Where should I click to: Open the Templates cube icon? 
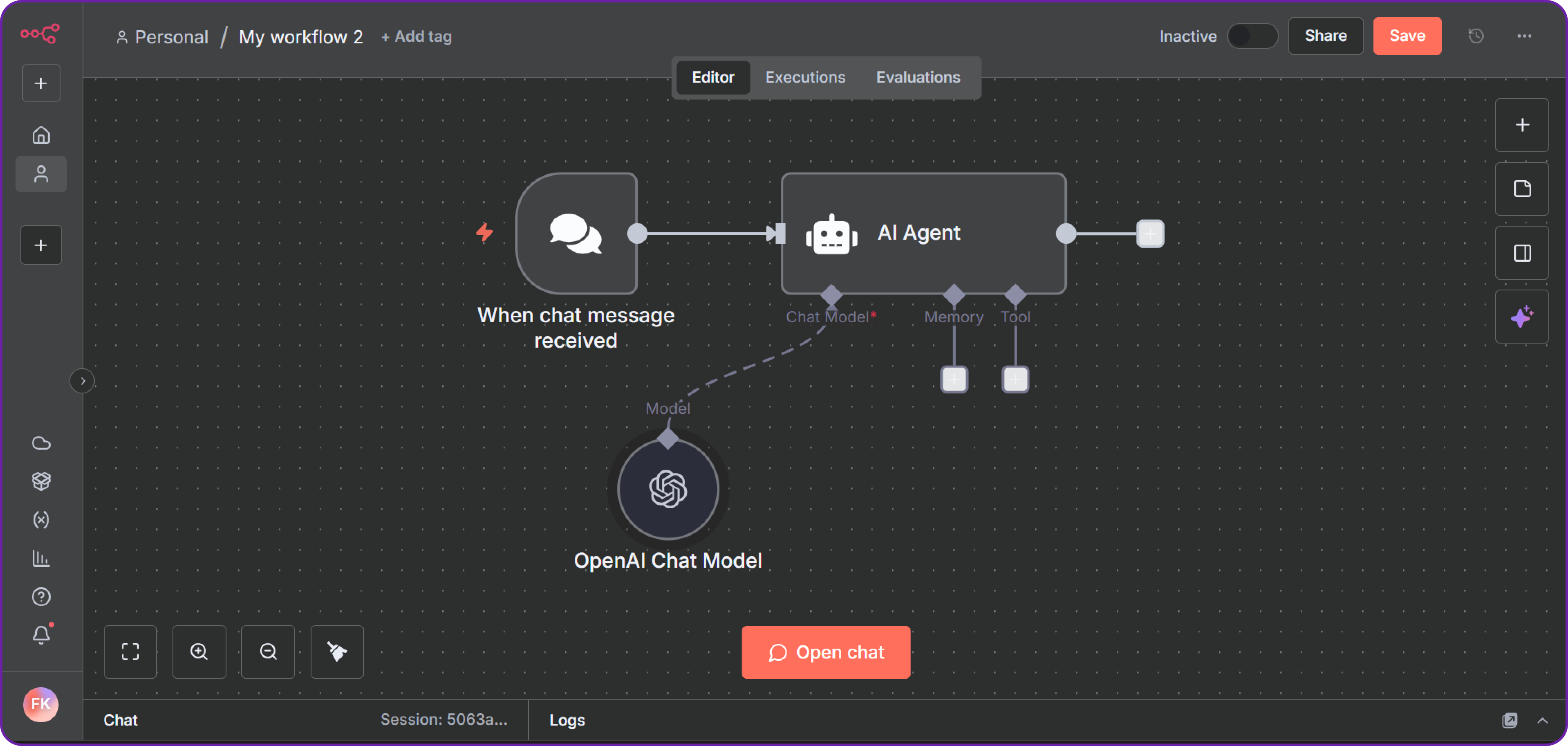[x=41, y=481]
